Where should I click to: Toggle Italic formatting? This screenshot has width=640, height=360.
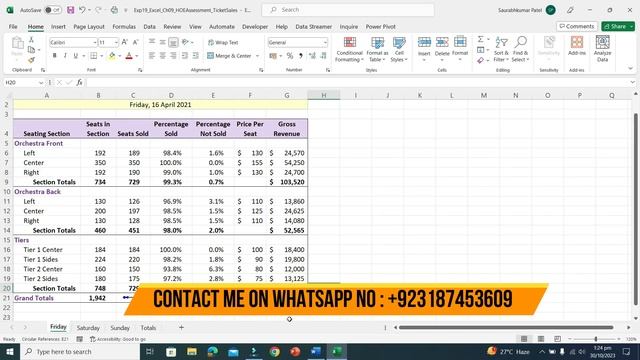point(65,56)
